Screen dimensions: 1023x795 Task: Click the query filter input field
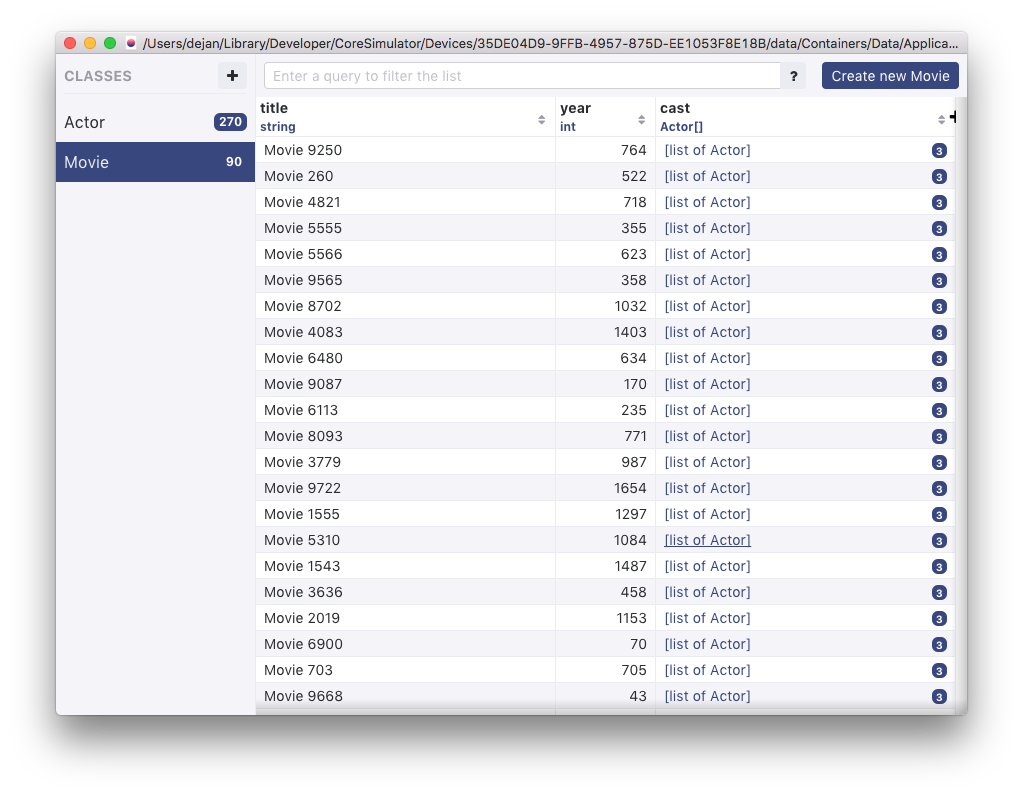[521, 76]
